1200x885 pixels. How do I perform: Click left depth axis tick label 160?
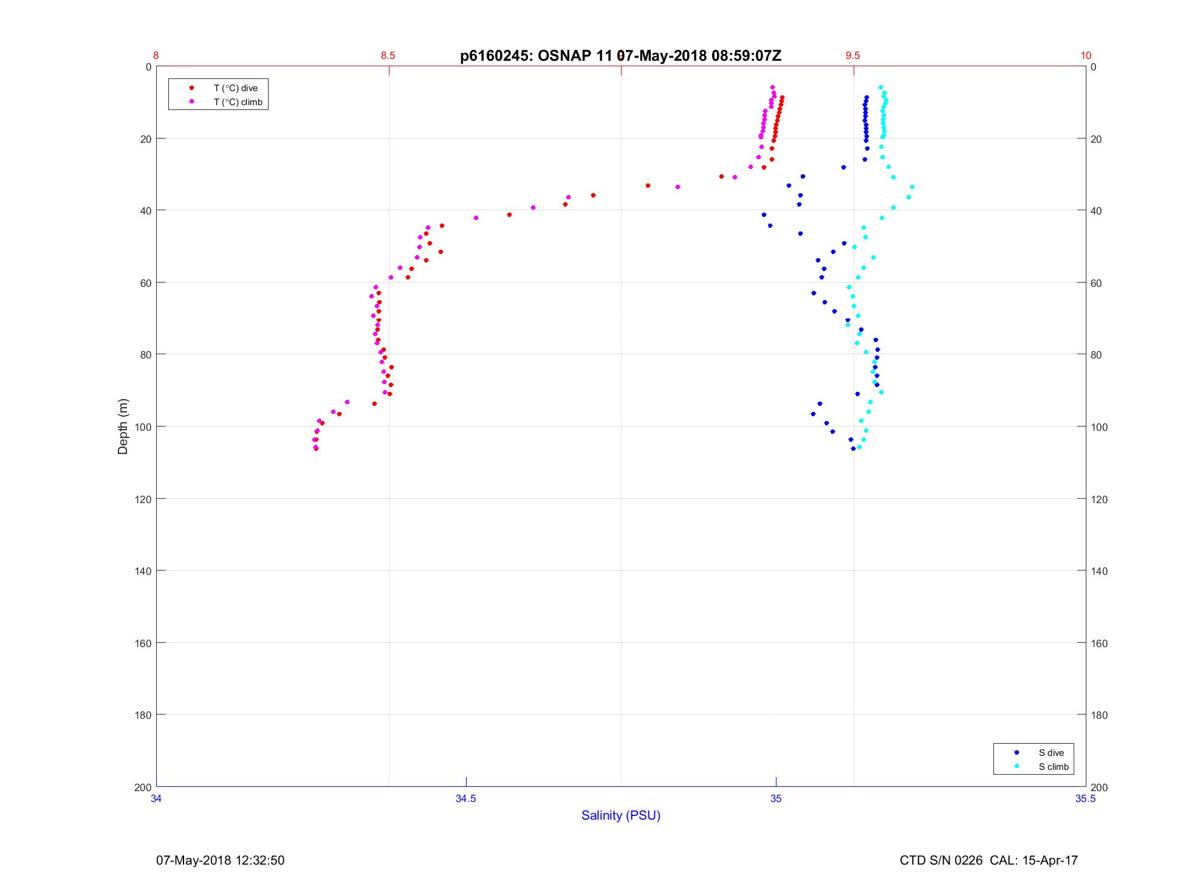pyautogui.click(x=141, y=643)
